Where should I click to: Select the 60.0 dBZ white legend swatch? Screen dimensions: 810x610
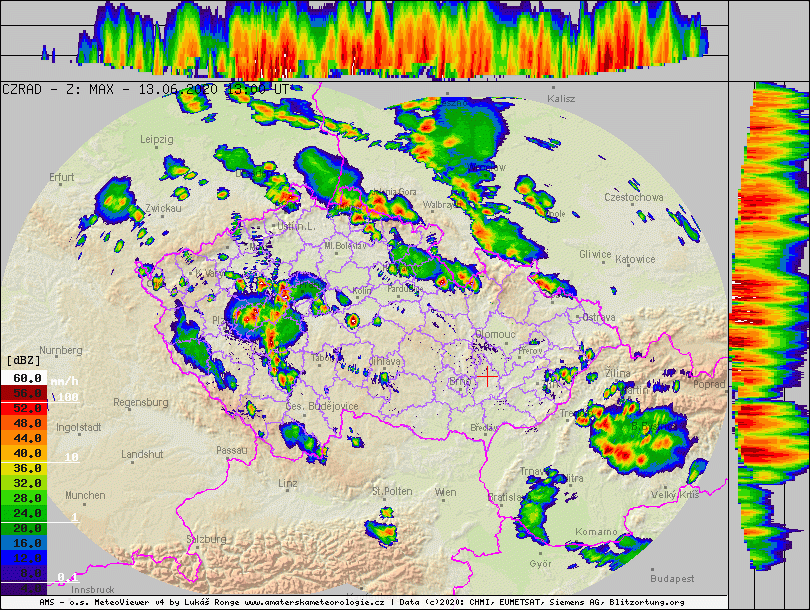point(24,378)
